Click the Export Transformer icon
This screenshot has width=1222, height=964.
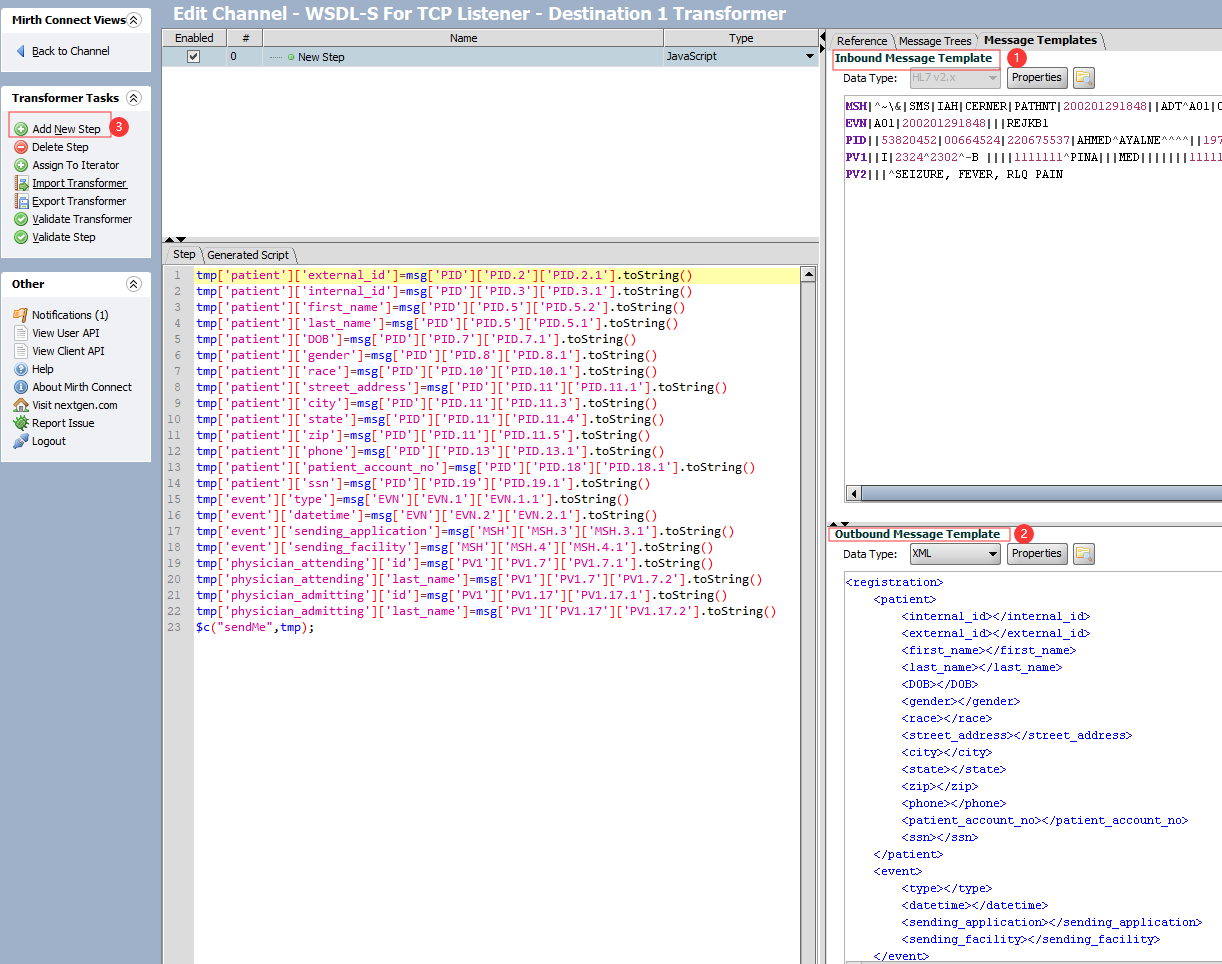pyautogui.click(x=21, y=201)
